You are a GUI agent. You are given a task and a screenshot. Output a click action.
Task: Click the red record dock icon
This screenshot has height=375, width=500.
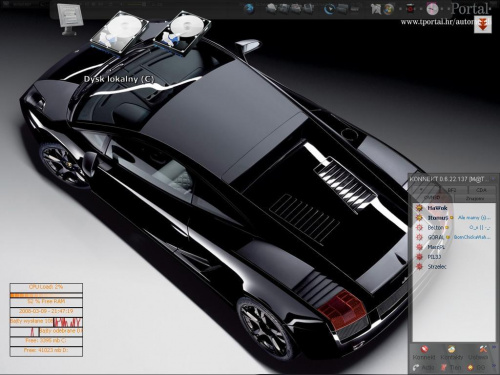410,9
